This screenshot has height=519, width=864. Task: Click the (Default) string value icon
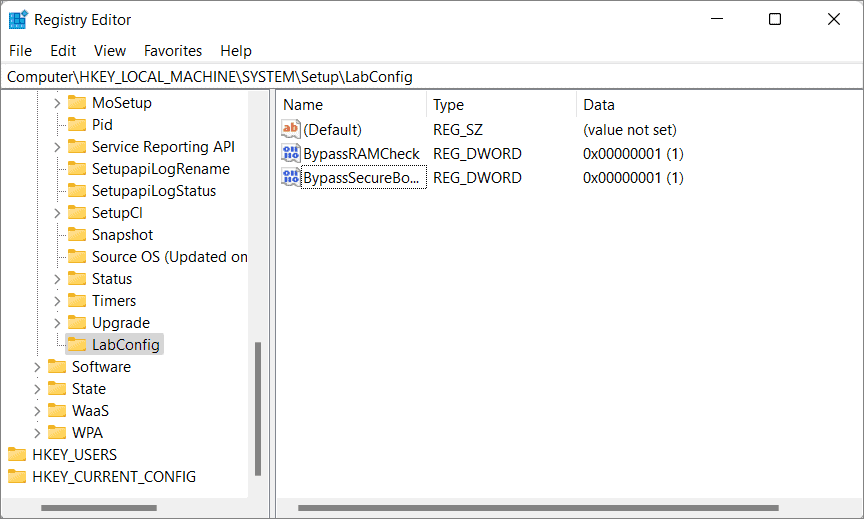tap(290, 129)
